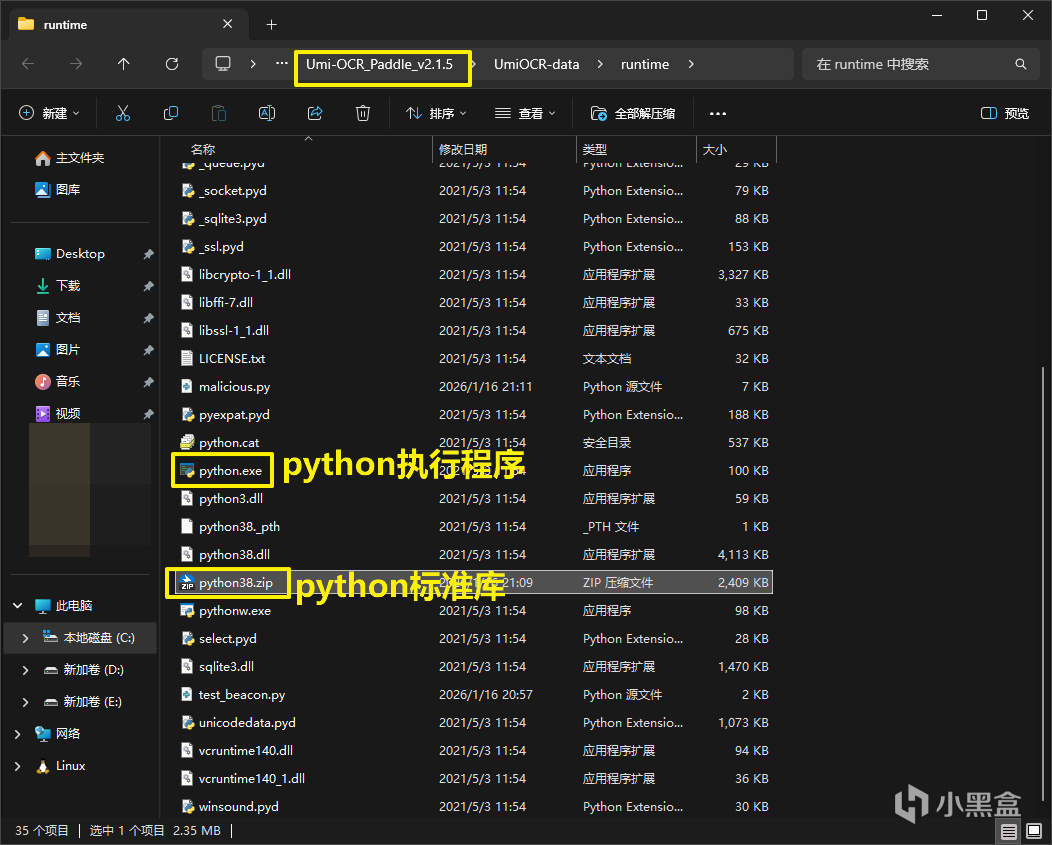Go back with the left arrow
This screenshot has height=845, width=1052.
coord(28,64)
